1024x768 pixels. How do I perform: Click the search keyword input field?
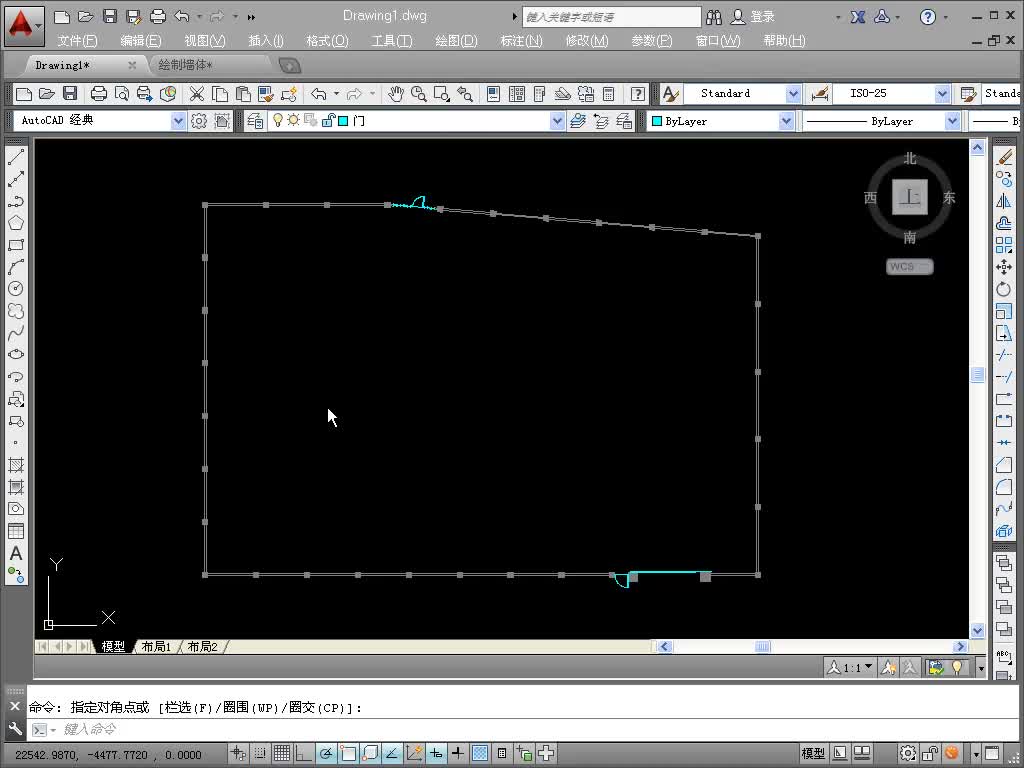[611, 17]
